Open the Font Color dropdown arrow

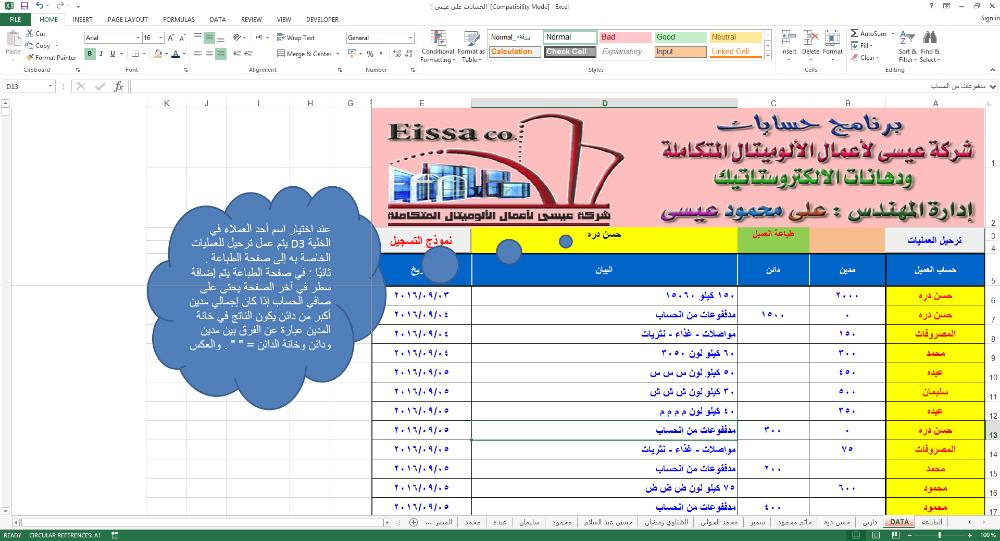point(184,54)
